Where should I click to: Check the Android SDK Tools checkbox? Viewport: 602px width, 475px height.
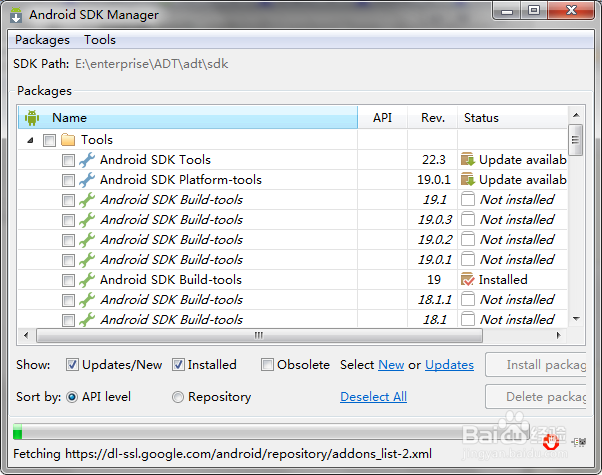click(x=68, y=160)
